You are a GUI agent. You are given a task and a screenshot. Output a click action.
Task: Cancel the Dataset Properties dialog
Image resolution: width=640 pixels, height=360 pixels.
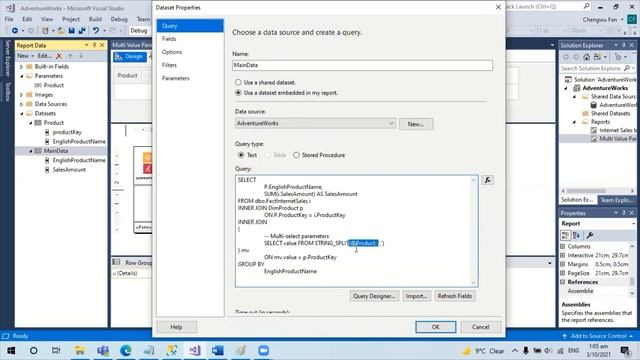click(480, 327)
